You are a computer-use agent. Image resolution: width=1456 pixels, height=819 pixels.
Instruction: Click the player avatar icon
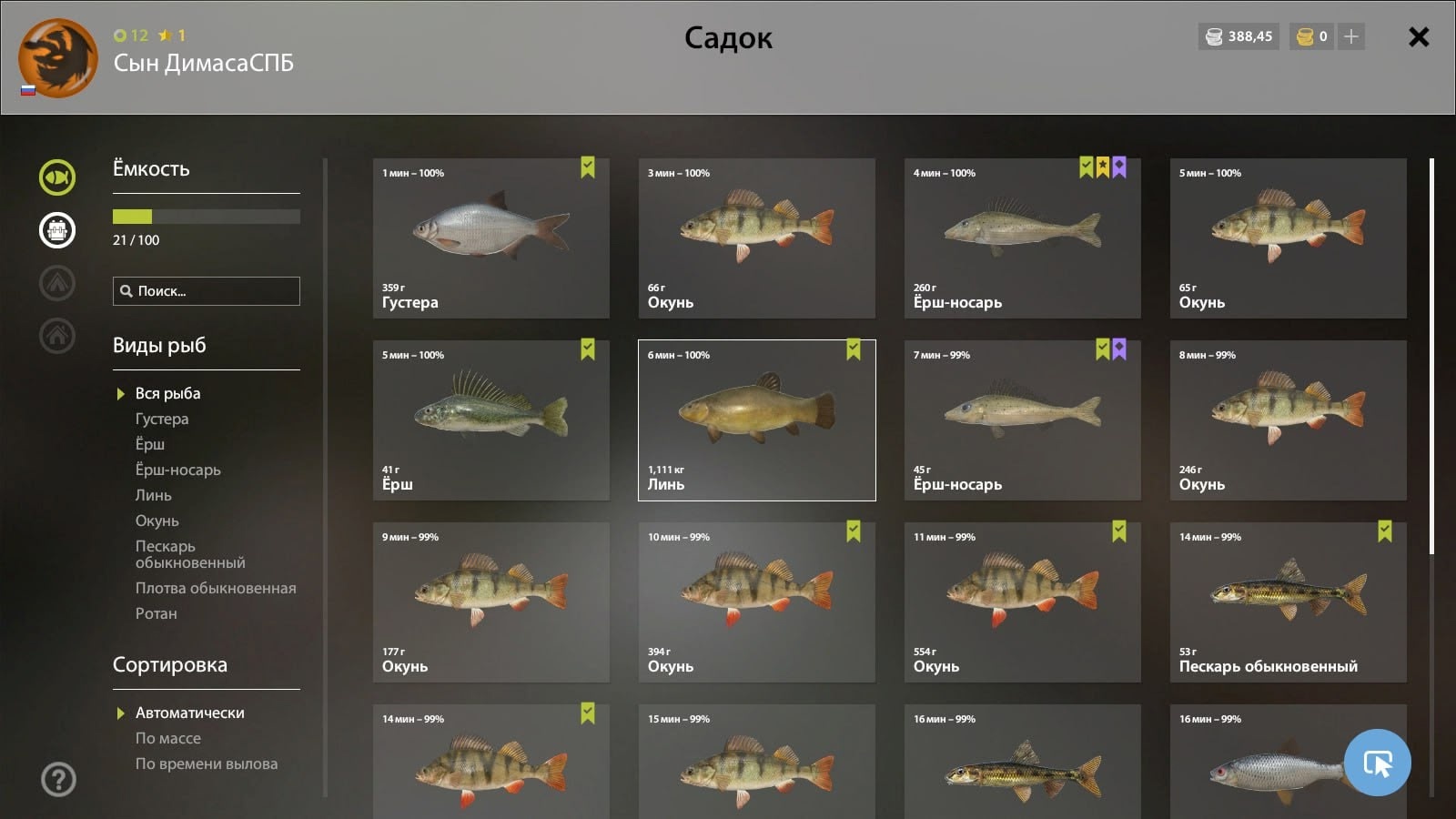click(58, 57)
